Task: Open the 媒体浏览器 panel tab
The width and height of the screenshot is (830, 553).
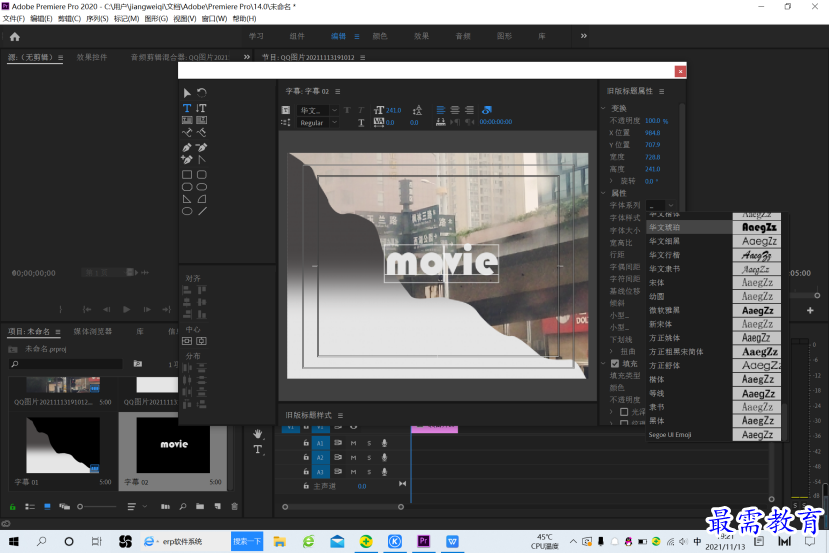Action: coord(93,331)
